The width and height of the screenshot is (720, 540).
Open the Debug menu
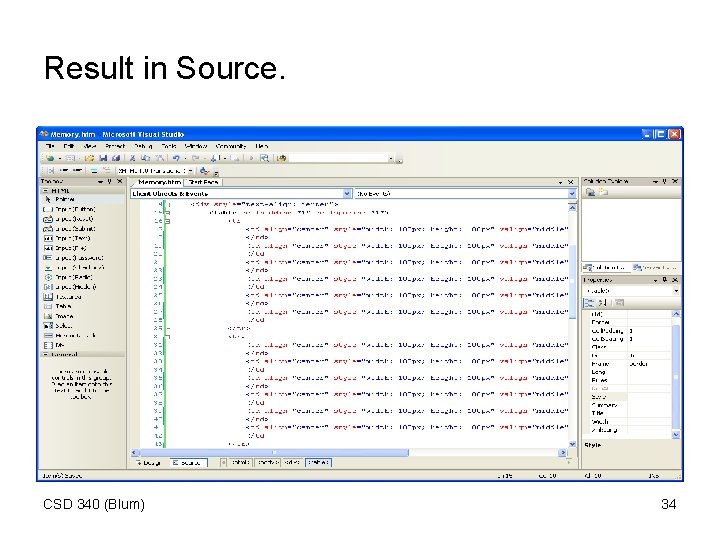pos(143,146)
